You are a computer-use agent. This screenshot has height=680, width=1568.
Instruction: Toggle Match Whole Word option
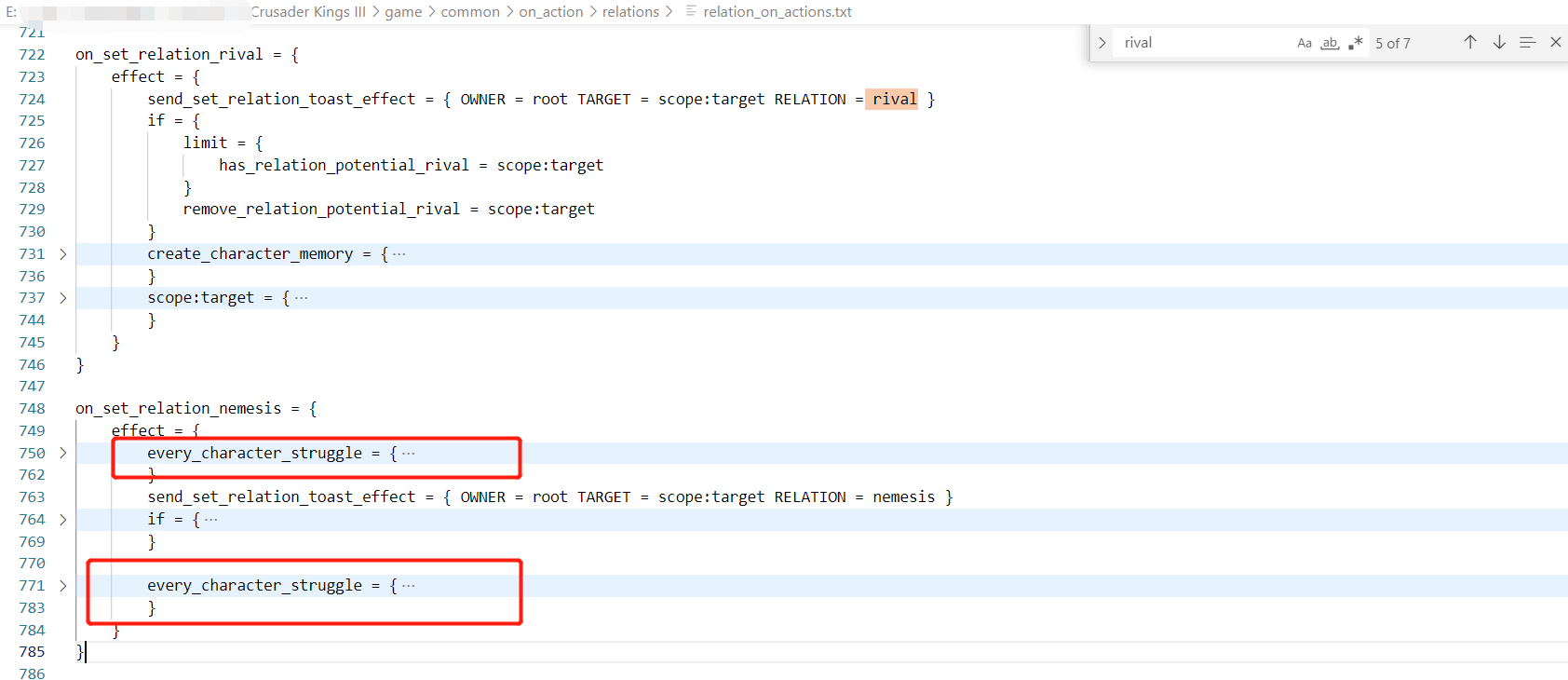[1330, 43]
